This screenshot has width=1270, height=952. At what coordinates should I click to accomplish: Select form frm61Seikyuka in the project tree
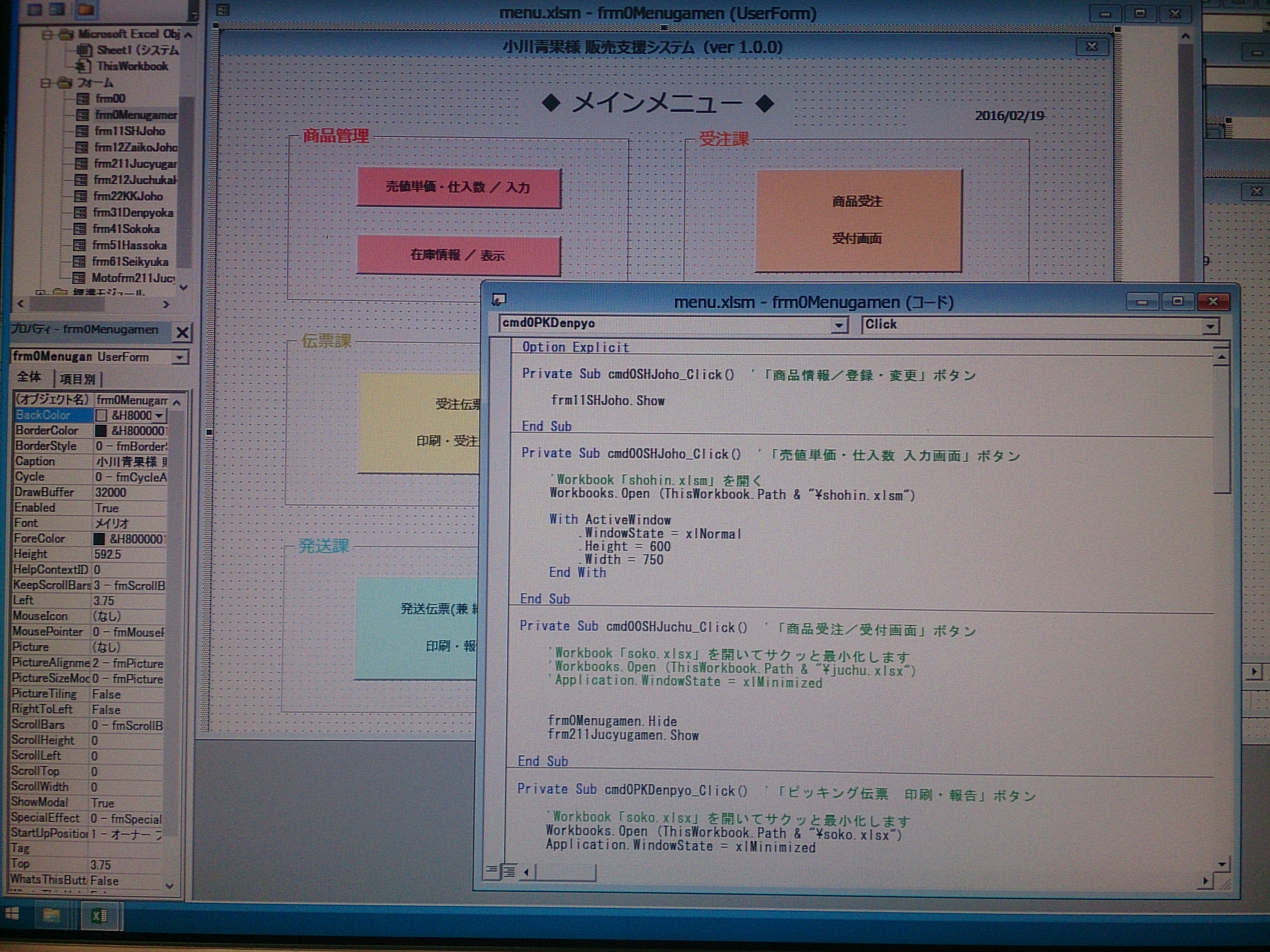[130, 262]
